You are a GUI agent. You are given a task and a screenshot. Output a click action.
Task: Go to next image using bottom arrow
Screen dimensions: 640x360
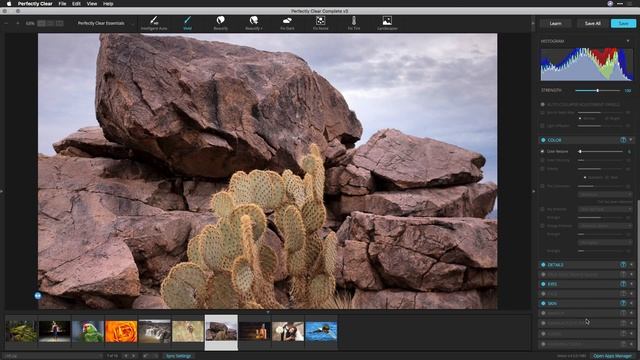(x=134, y=356)
